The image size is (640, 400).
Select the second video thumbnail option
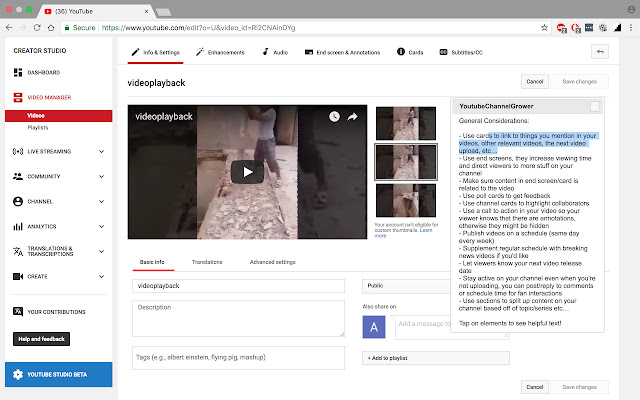pos(406,162)
